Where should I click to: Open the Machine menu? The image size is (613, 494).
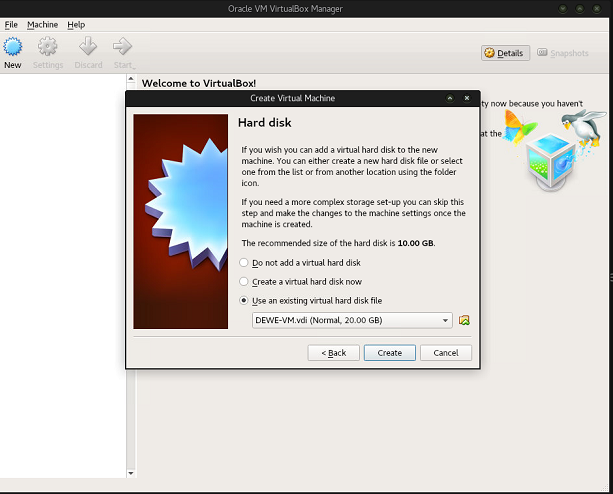(42, 25)
